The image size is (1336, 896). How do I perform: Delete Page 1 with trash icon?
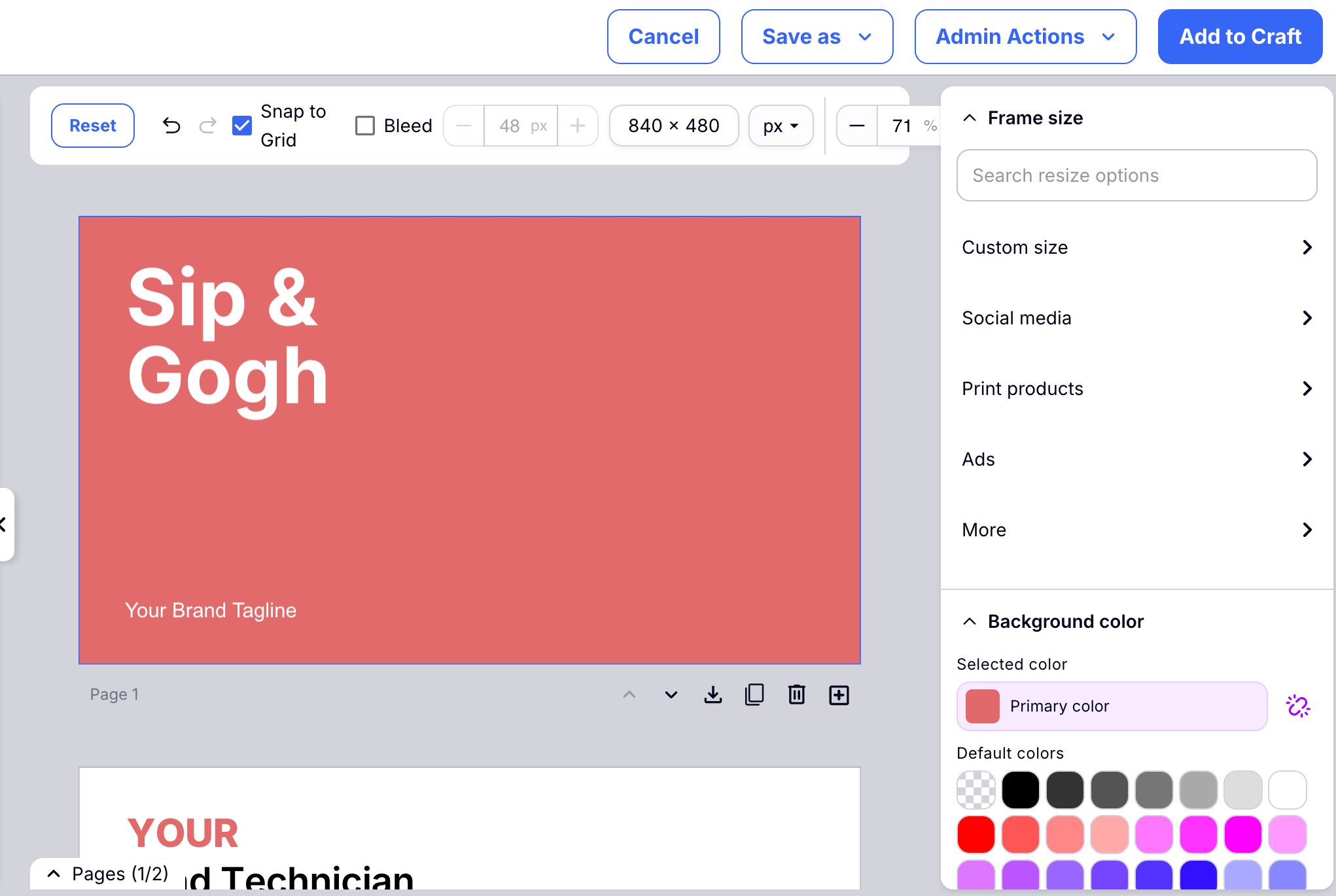click(796, 695)
